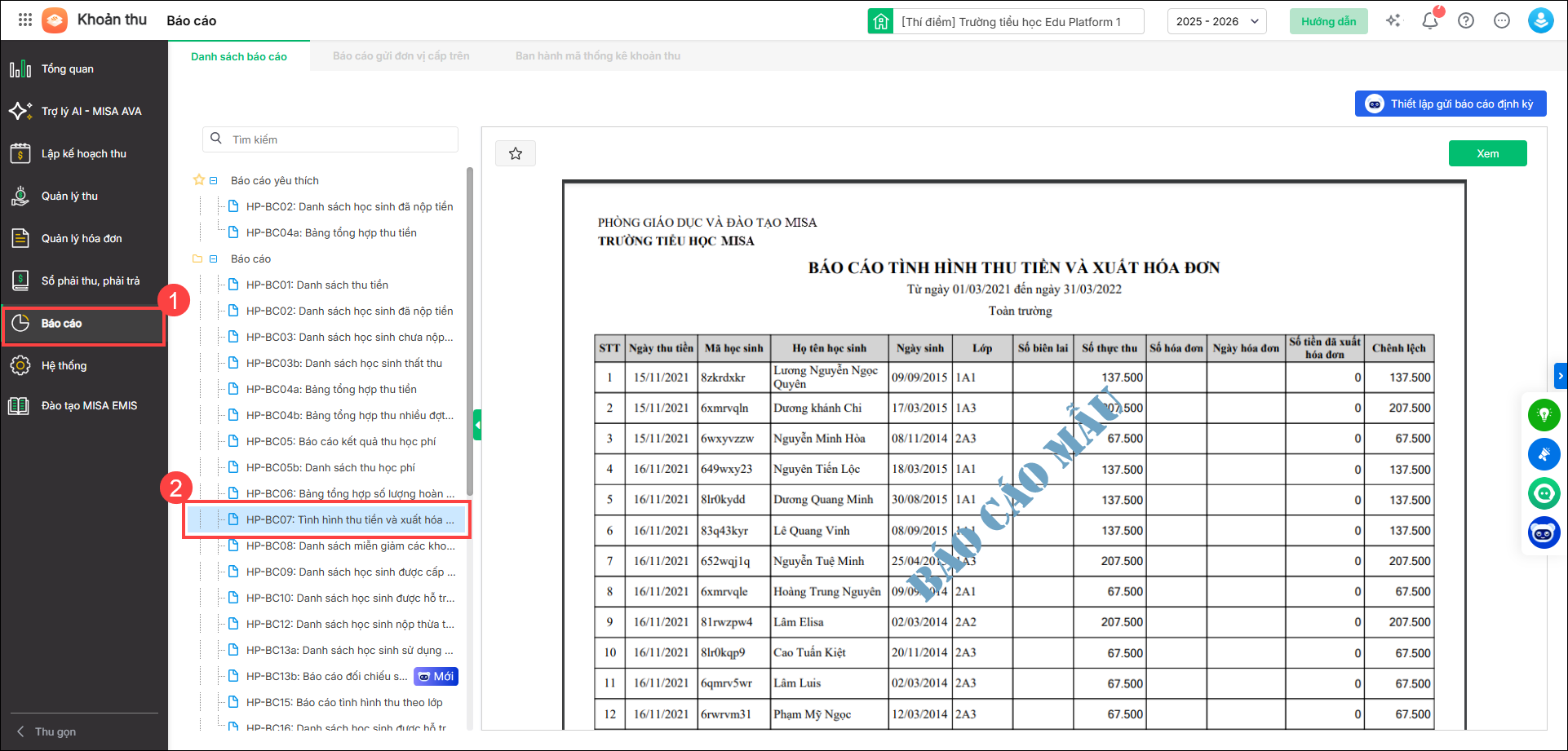Open the 2025 - 2026 school year dropdown
The height and width of the screenshot is (751, 1568).
[x=1216, y=21]
